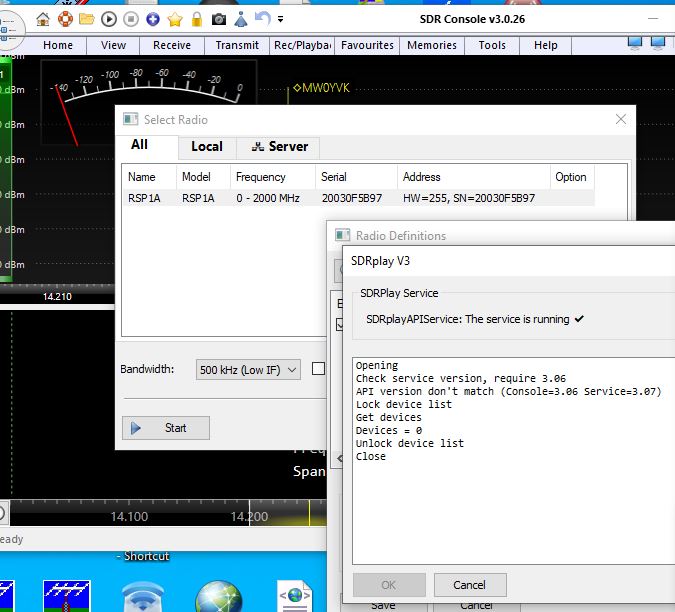
Task: Open the Receive ribbon tab
Action: coord(172,45)
